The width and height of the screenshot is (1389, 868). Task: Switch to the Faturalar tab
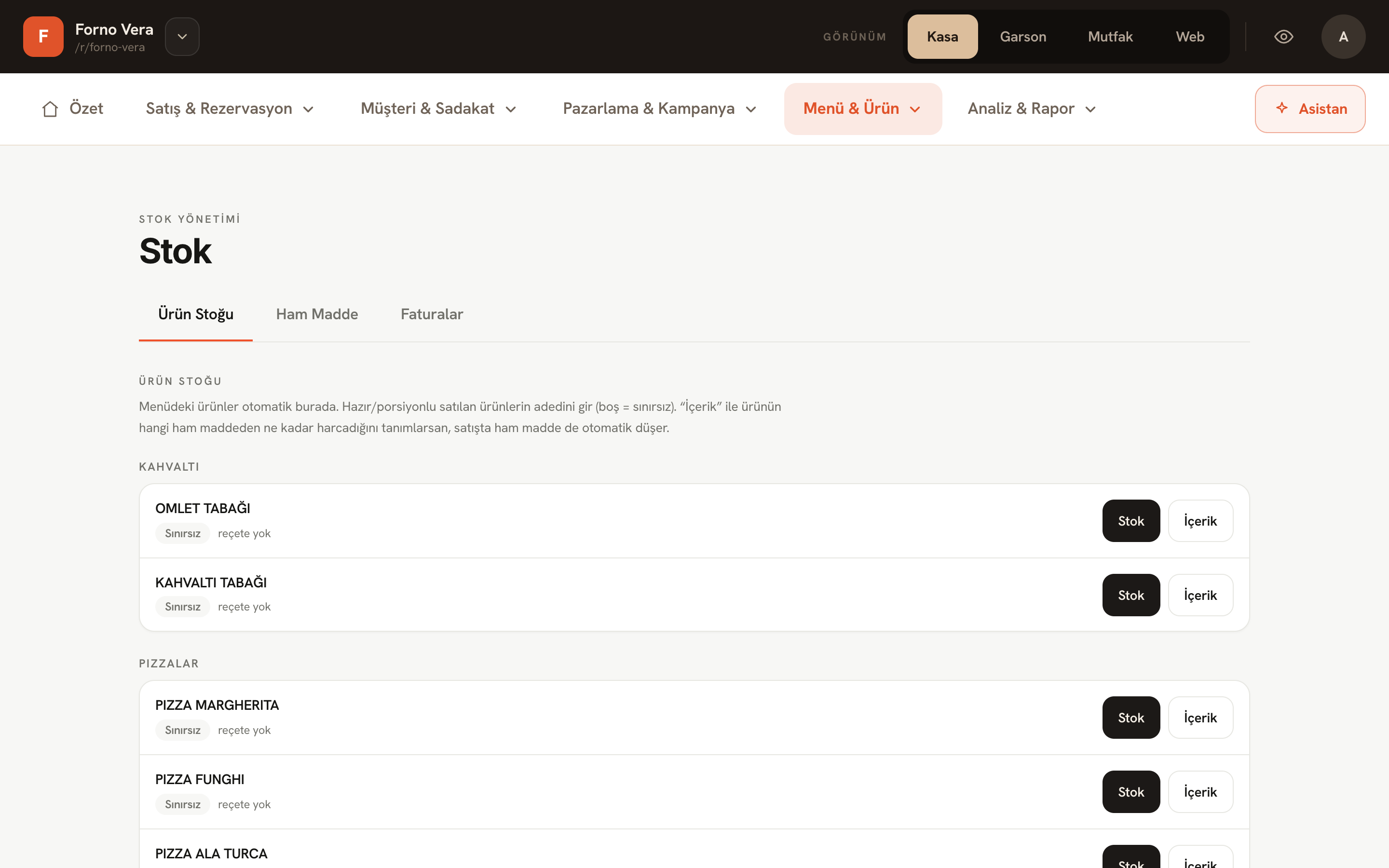(x=432, y=314)
